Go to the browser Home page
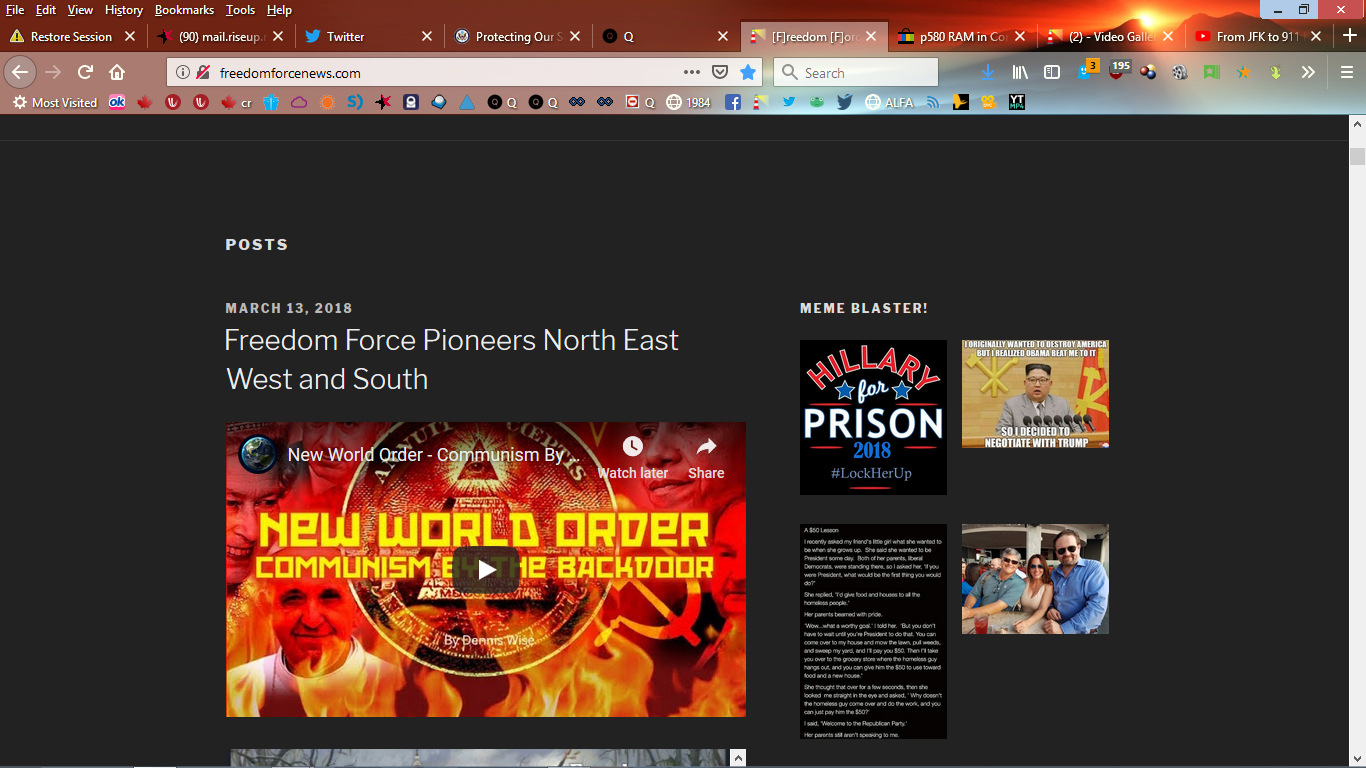 (x=117, y=72)
